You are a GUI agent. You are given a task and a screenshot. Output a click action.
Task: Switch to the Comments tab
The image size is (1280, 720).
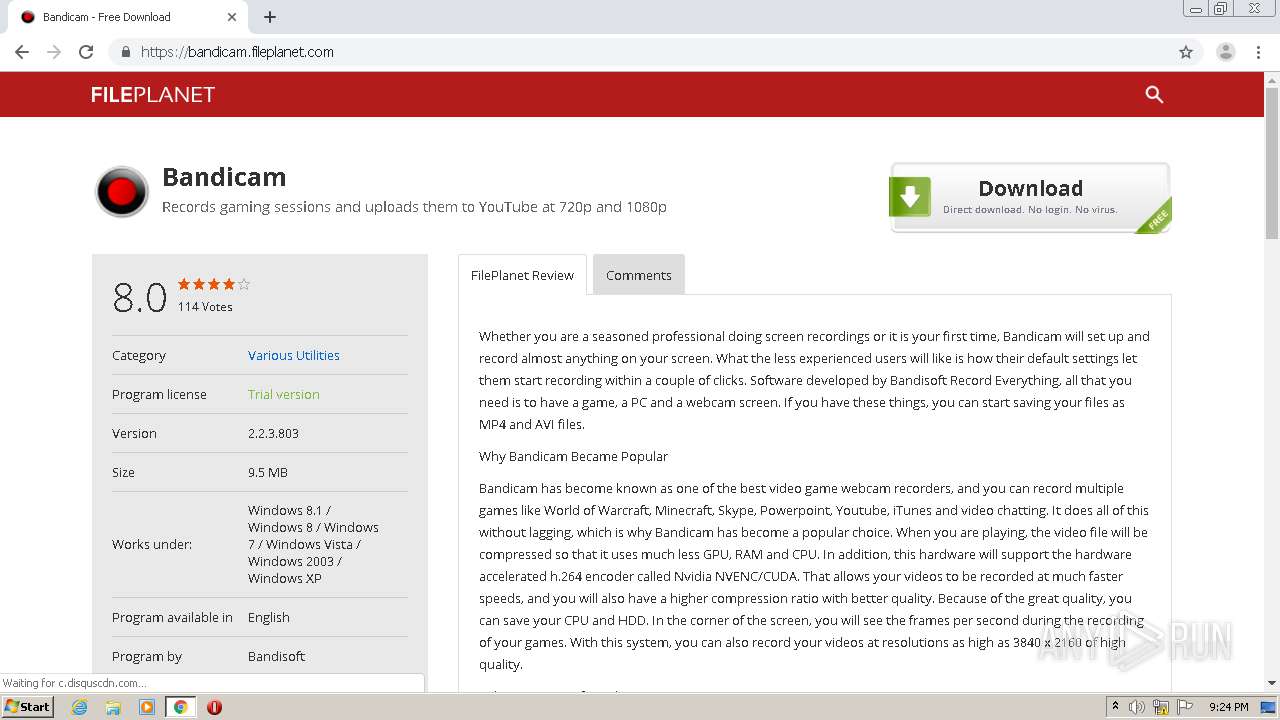(638, 275)
